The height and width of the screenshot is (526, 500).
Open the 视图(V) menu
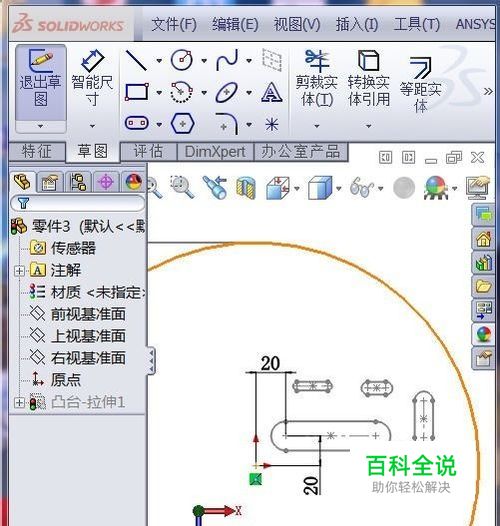tap(297, 24)
